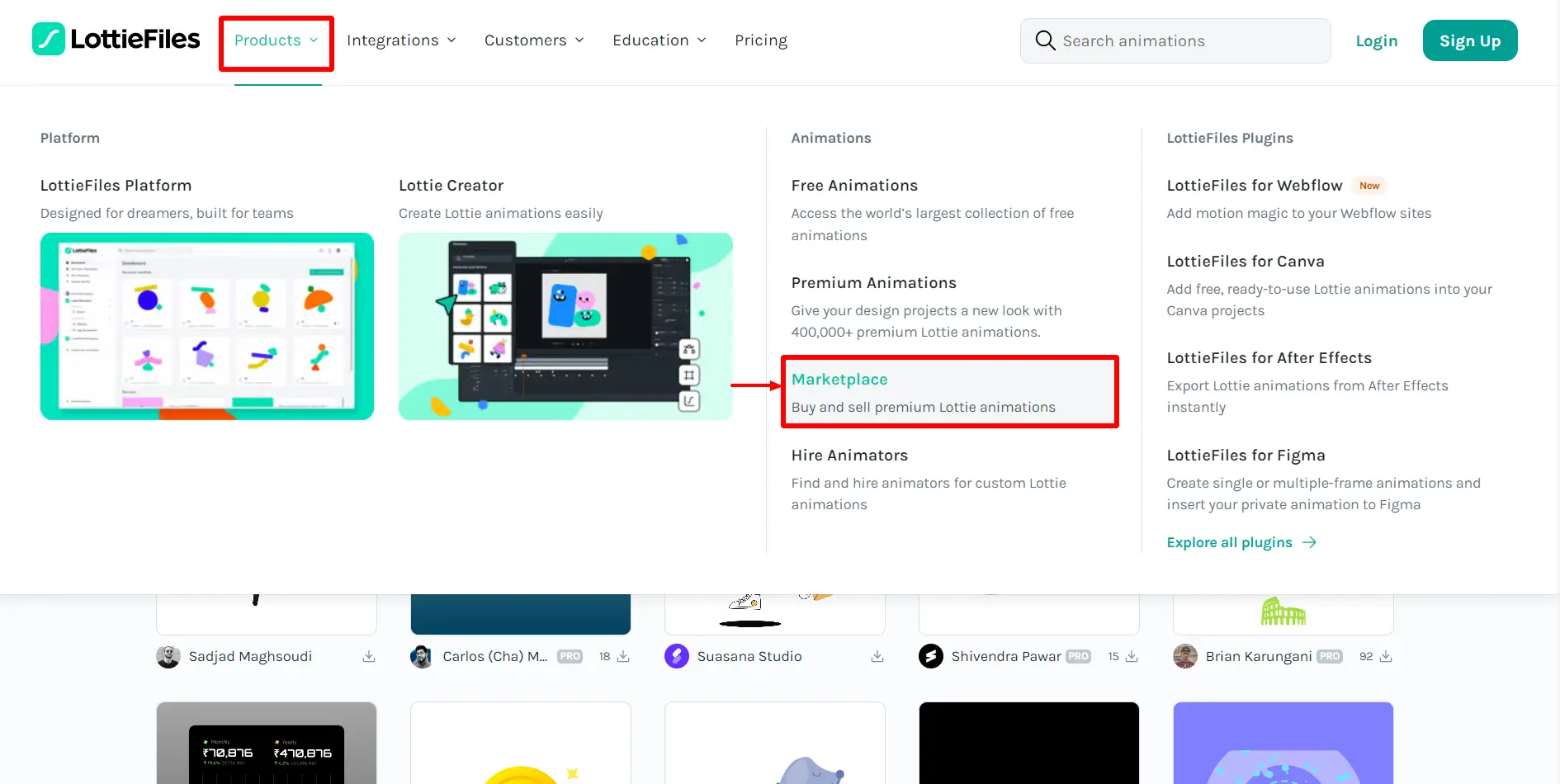The width and height of the screenshot is (1560, 784).
Task: Expand the Integrations dropdown menu
Action: pos(401,40)
